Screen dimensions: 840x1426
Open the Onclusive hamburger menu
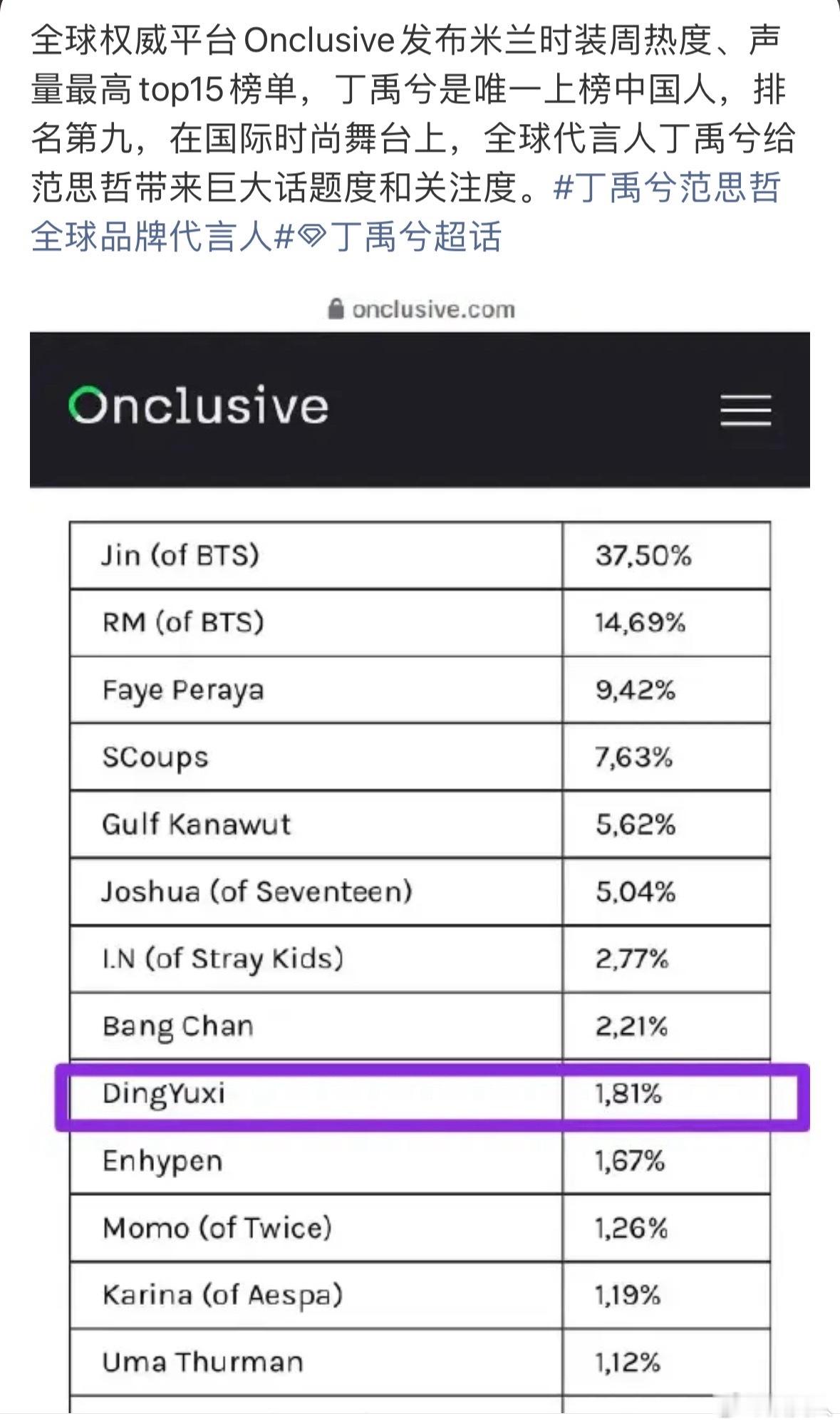click(x=745, y=410)
